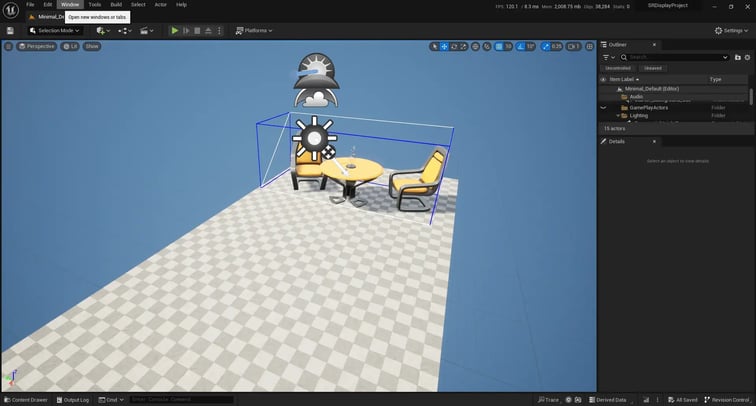Open the Blueprints dropdown in the toolbar
The image size is (756, 406).
pos(125,30)
